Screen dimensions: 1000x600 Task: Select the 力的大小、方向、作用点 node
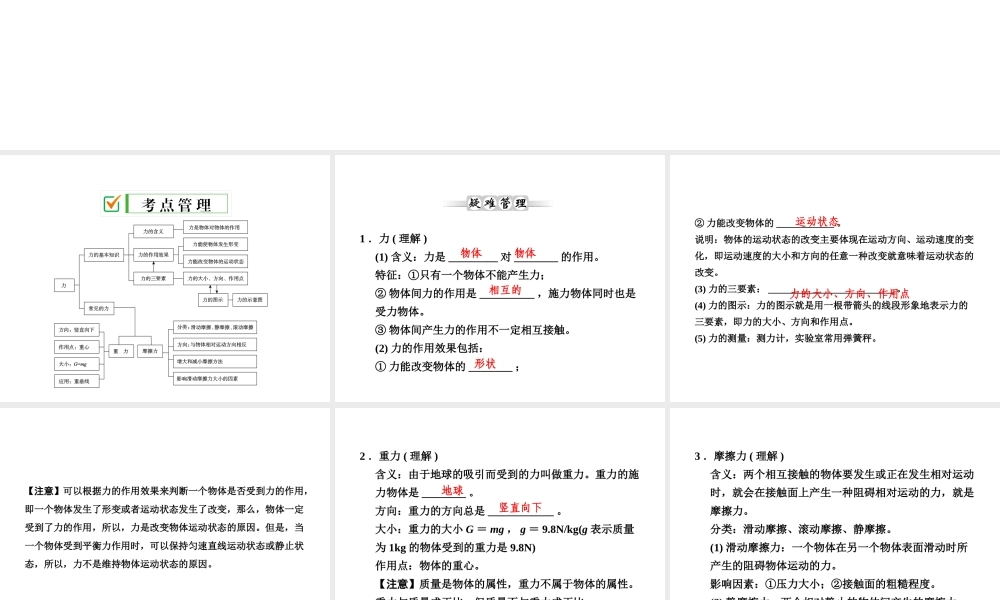coord(216,279)
